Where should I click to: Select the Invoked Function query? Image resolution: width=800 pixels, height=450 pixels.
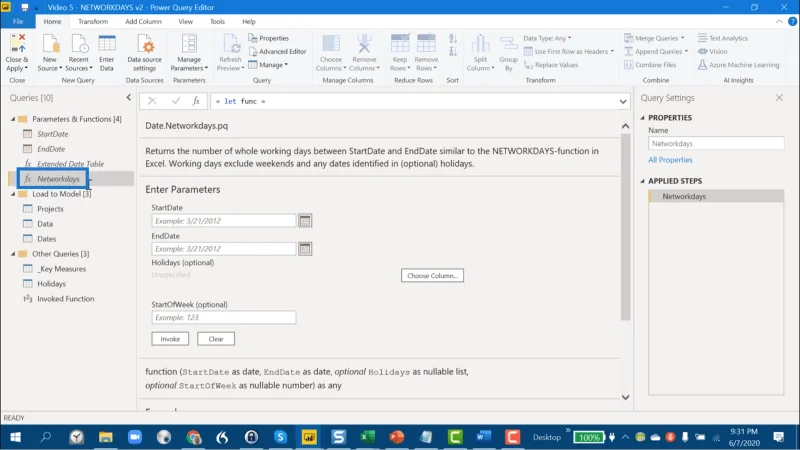point(65,299)
